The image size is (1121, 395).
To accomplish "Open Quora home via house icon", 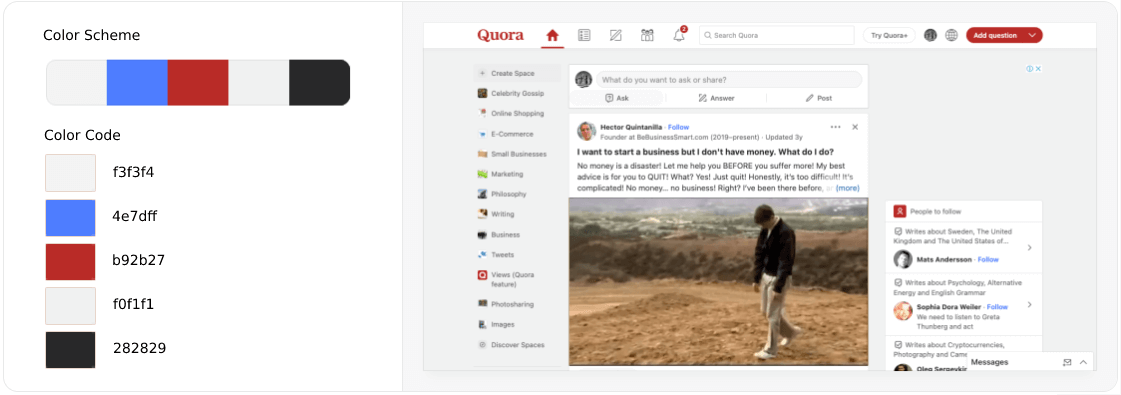I will point(552,35).
